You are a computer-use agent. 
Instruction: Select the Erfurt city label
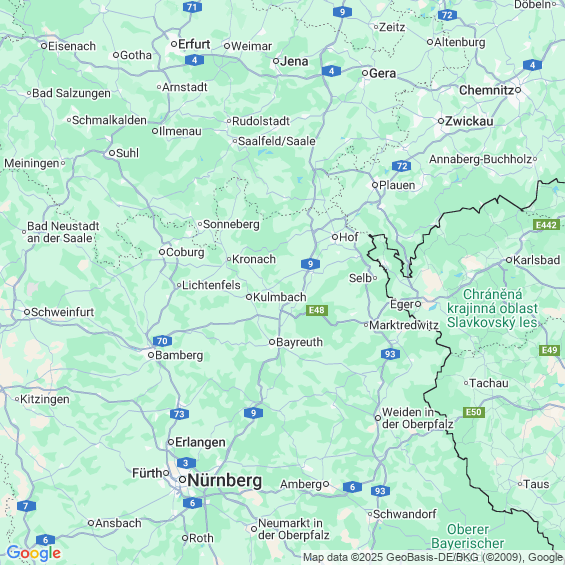point(194,44)
